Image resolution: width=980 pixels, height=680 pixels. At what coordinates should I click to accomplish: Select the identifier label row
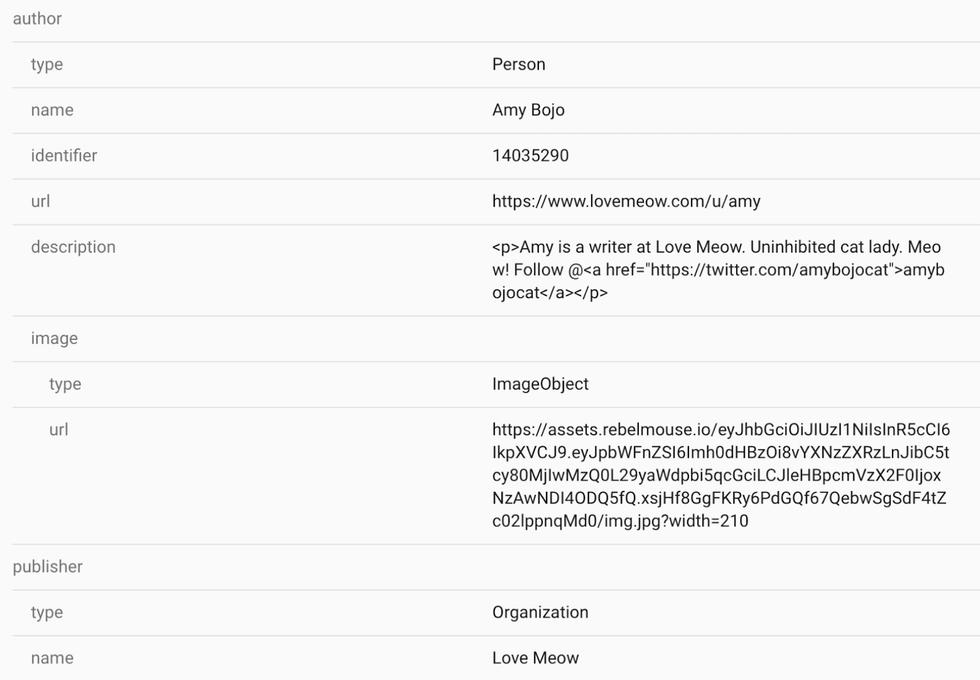pyautogui.click(x=63, y=156)
